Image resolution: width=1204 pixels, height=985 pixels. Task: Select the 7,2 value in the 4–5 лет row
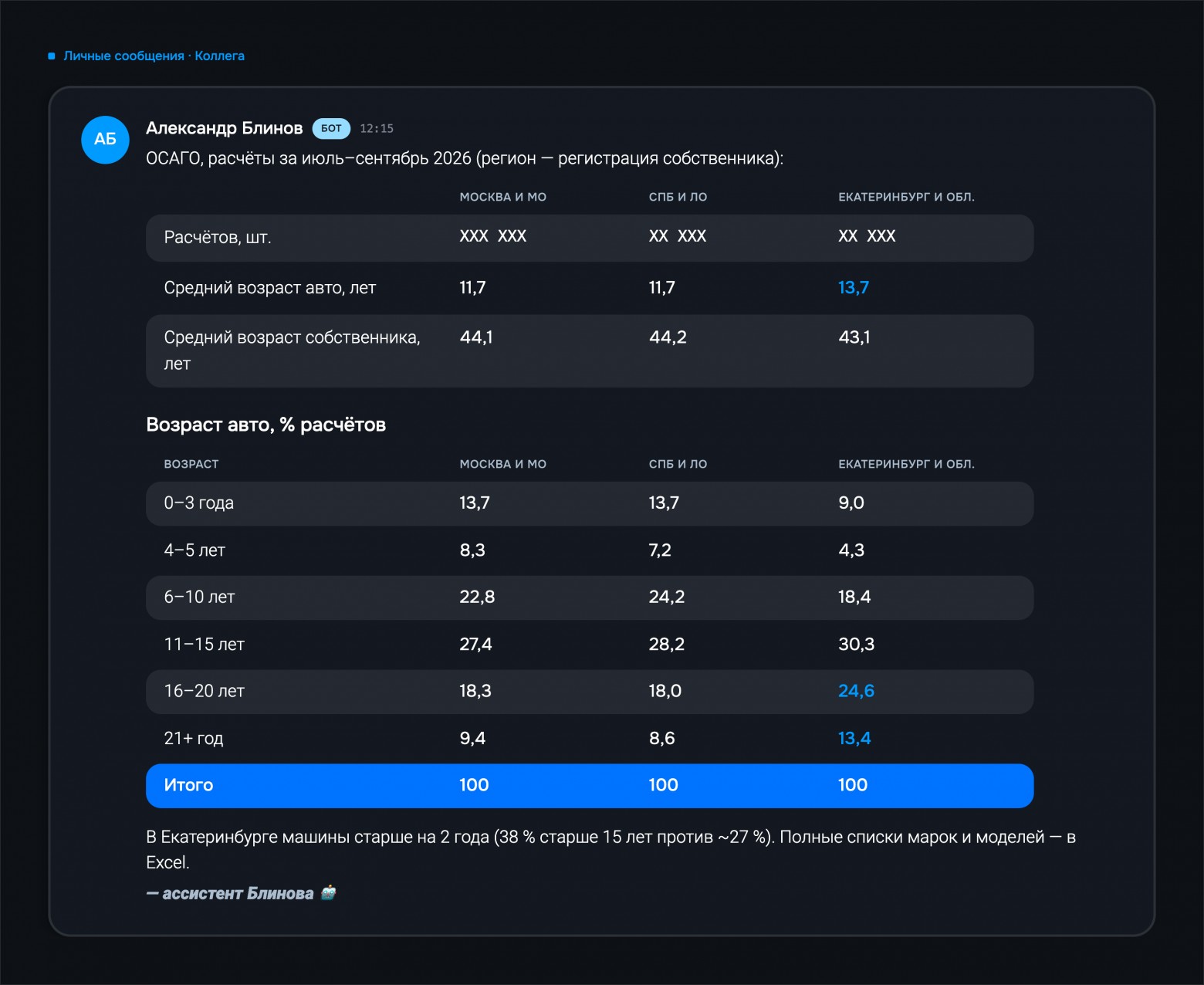tap(660, 550)
